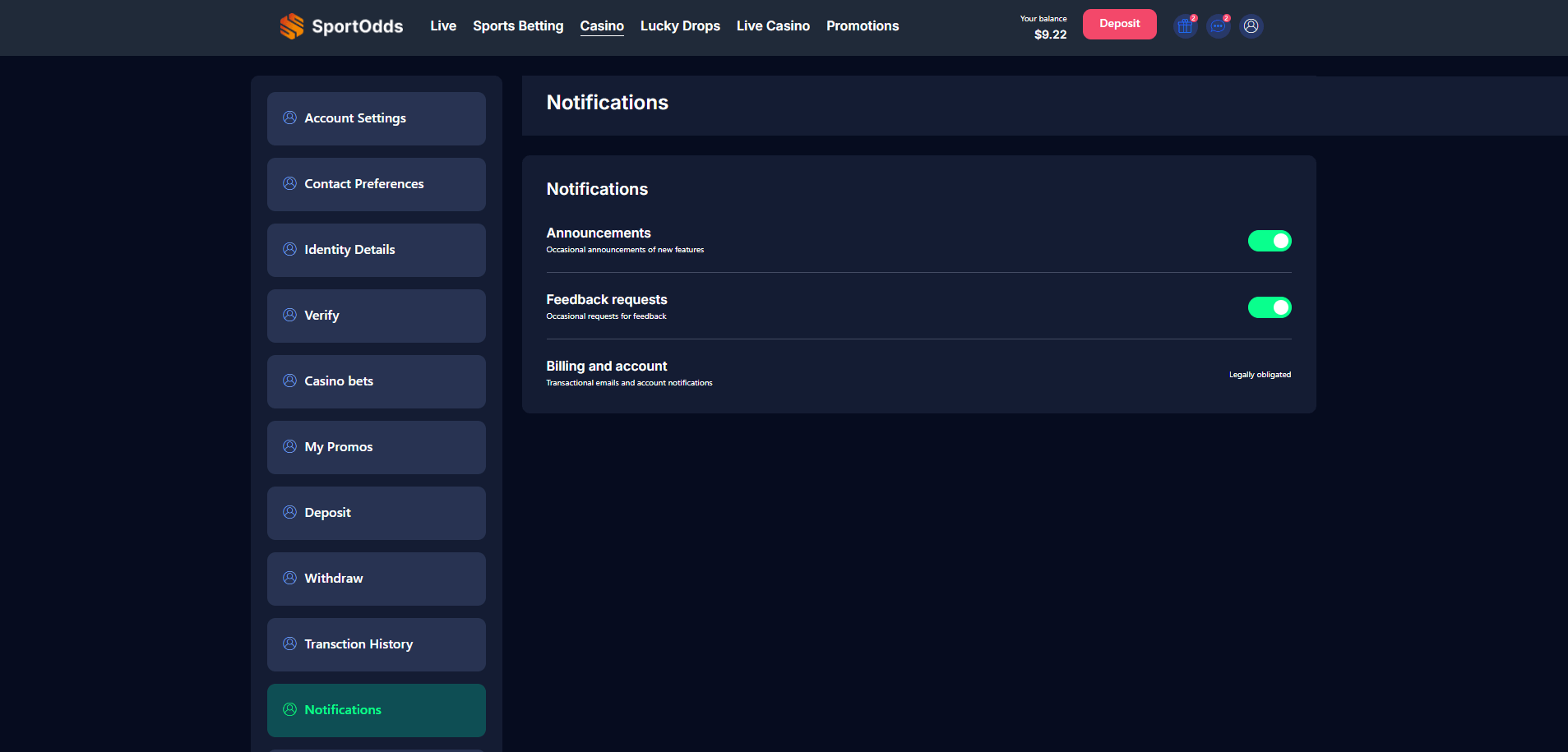The image size is (1568, 752).
Task: Open Withdraw in sidebar
Action: tap(377, 579)
